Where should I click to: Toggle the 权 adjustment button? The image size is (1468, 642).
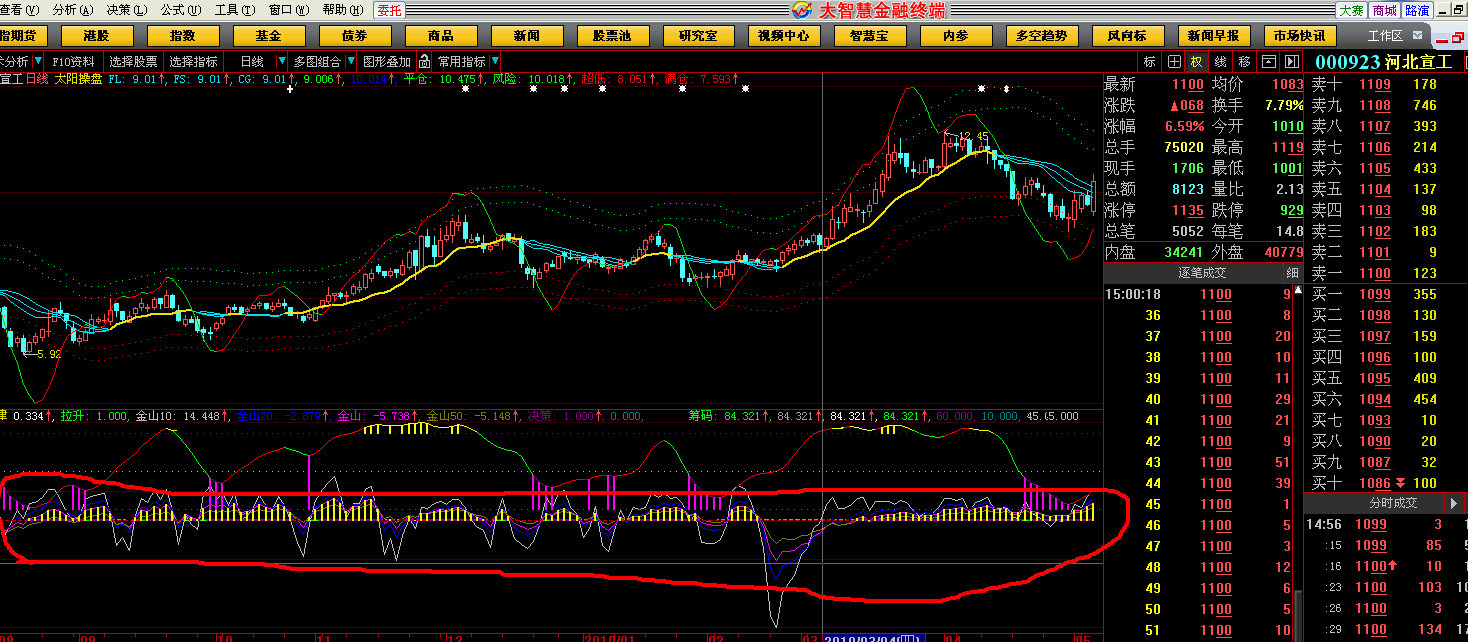(1197, 61)
